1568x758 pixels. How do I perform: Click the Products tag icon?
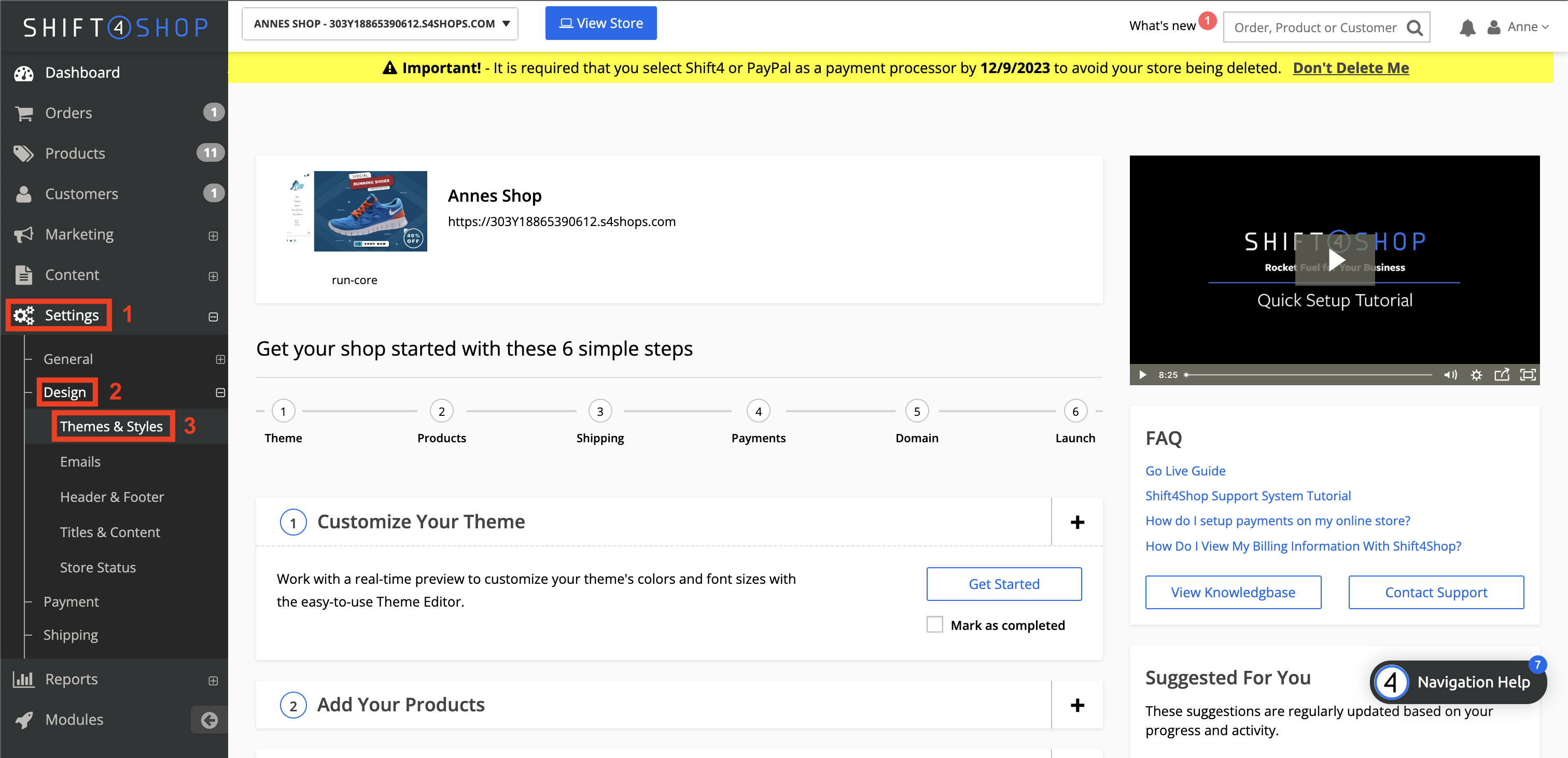click(24, 153)
